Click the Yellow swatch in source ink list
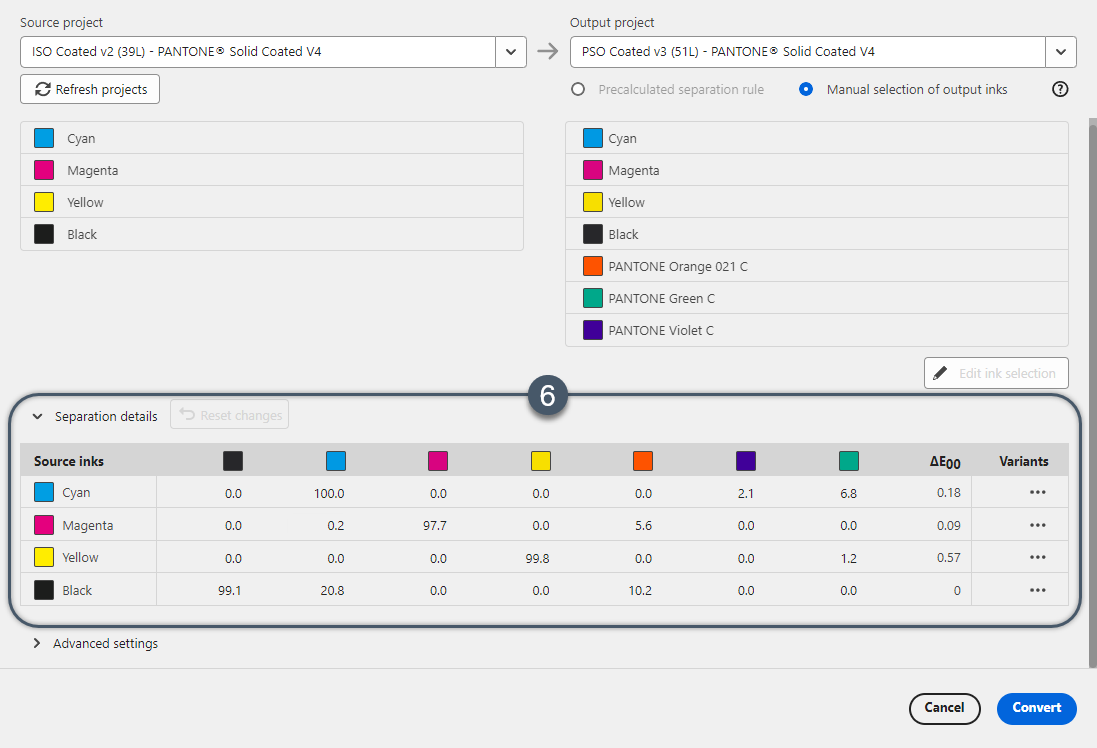Viewport: 1097px width, 748px height. click(x=44, y=202)
